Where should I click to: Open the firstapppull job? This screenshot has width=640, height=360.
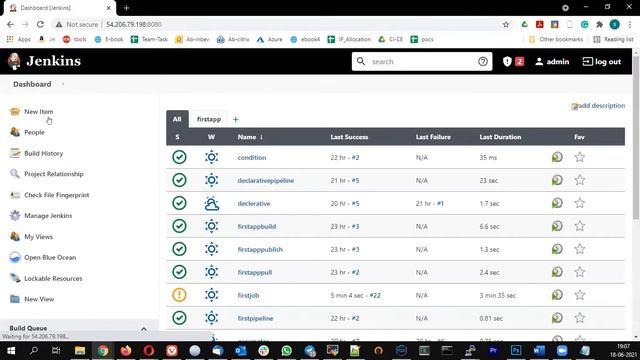pyautogui.click(x=255, y=272)
